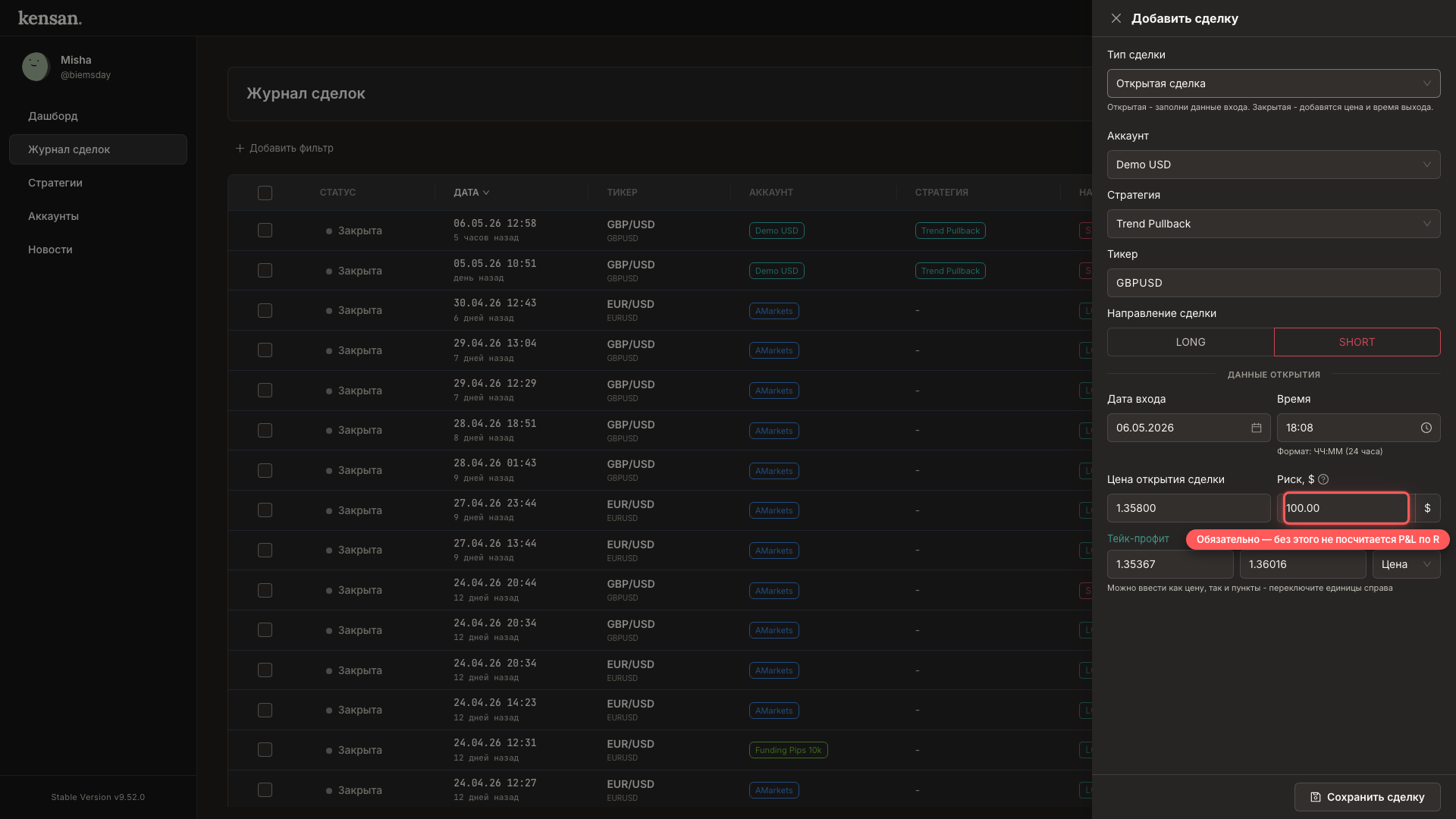The width and height of the screenshot is (1456, 819).
Task: Click Закрыта status in 24.04.26 12:27 row
Action: pyautogui.click(x=354, y=790)
